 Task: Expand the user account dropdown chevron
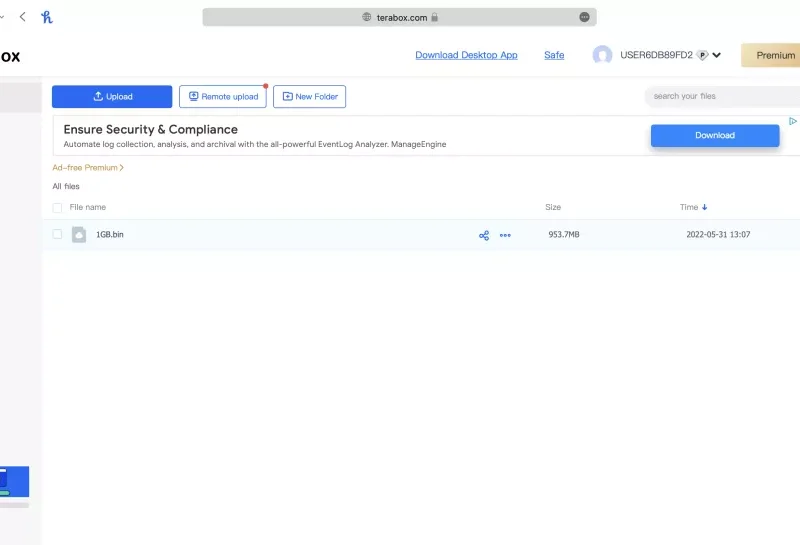point(717,55)
